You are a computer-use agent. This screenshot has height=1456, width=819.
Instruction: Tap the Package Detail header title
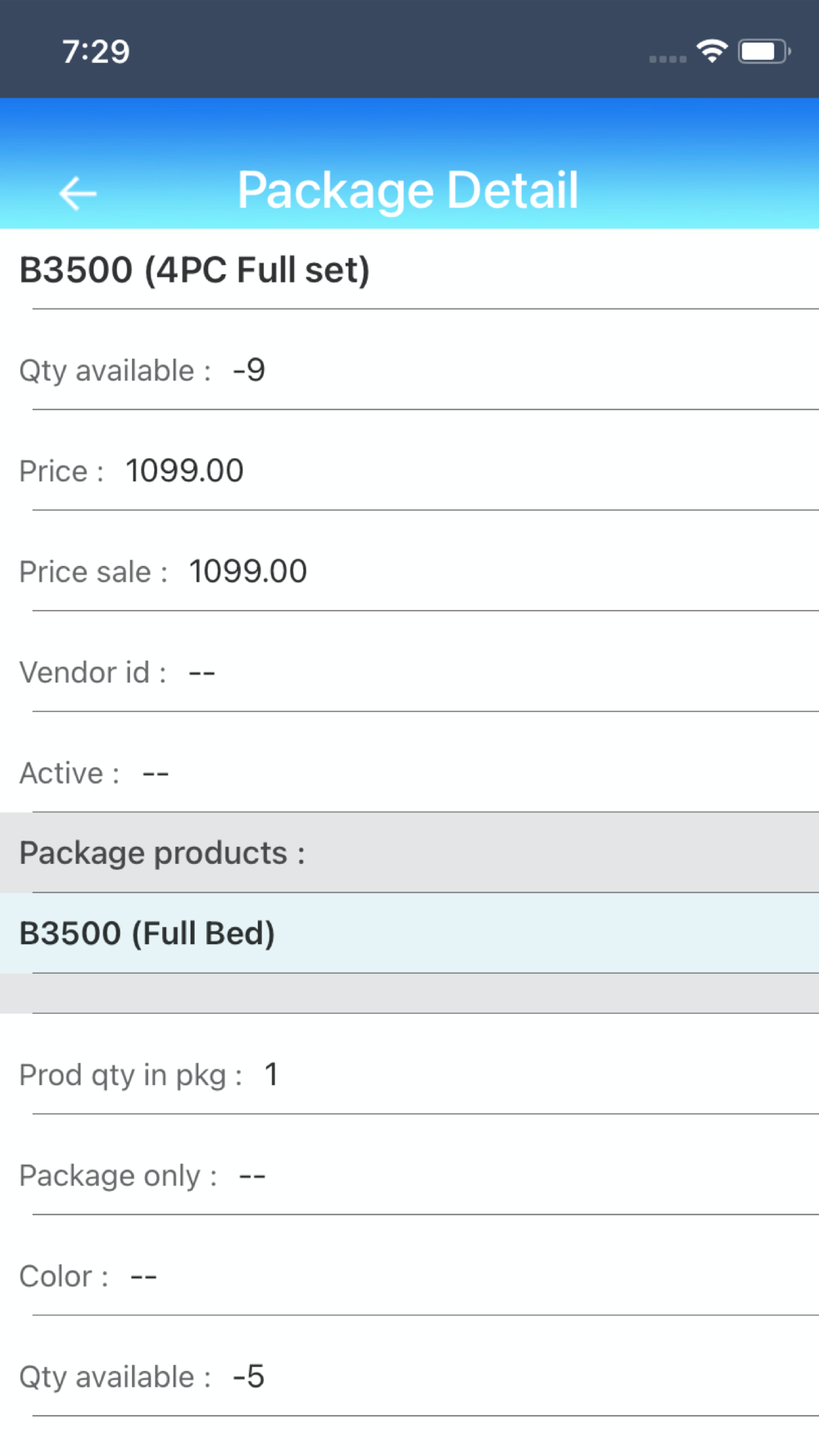tap(408, 190)
